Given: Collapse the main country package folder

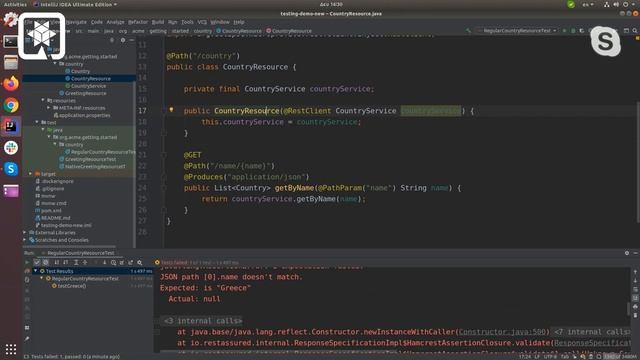Looking at the screenshot, I should click(x=55, y=64).
